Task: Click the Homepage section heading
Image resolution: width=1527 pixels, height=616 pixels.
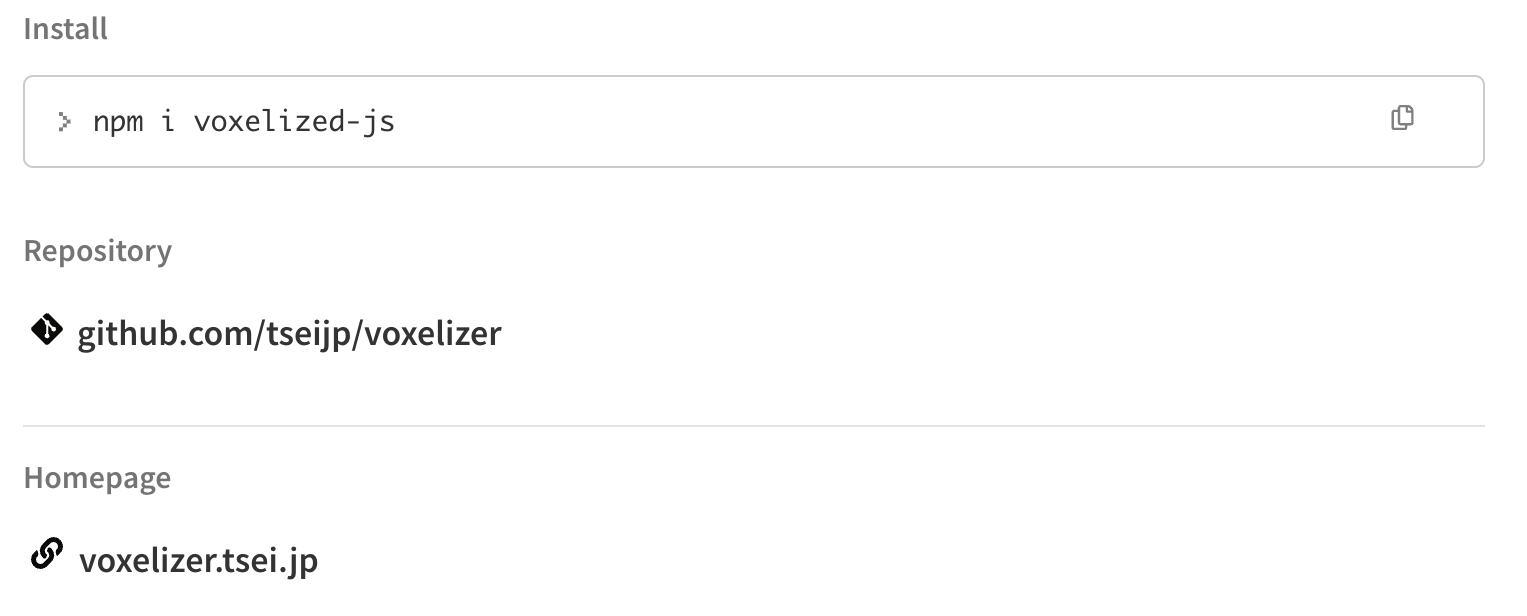Action: (x=97, y=478)
